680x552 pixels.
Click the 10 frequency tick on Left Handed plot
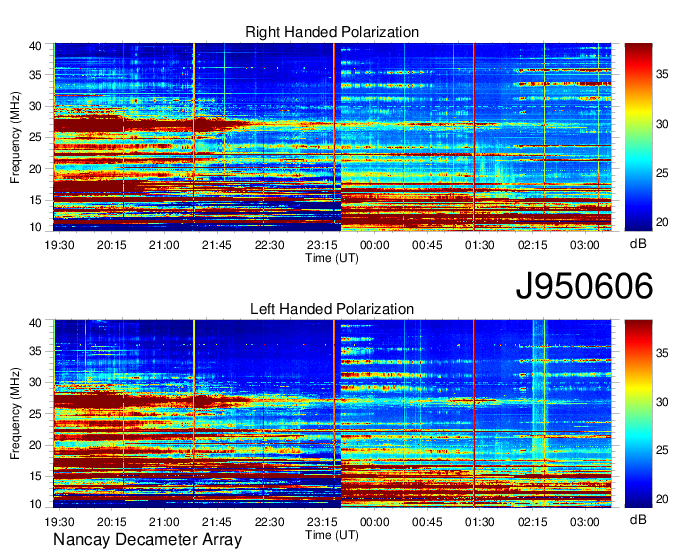[x=35, y=504]
